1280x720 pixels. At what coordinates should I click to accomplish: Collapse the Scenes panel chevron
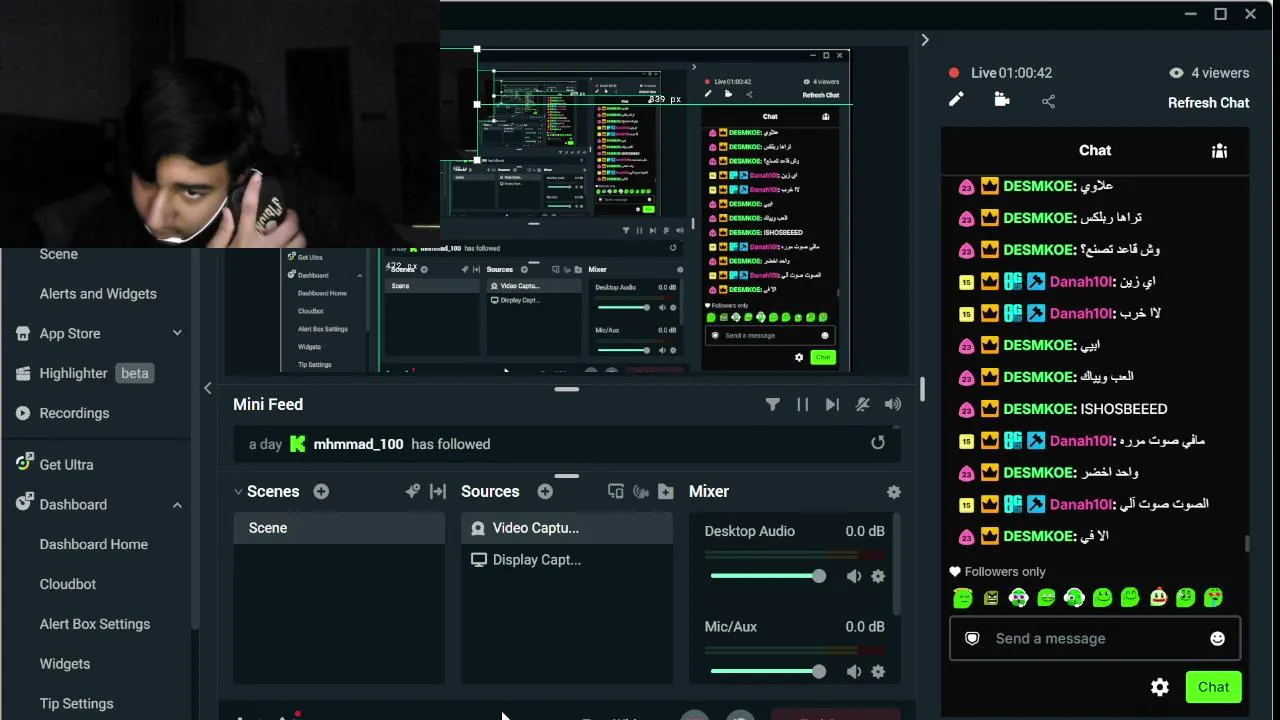coord(238,492)
